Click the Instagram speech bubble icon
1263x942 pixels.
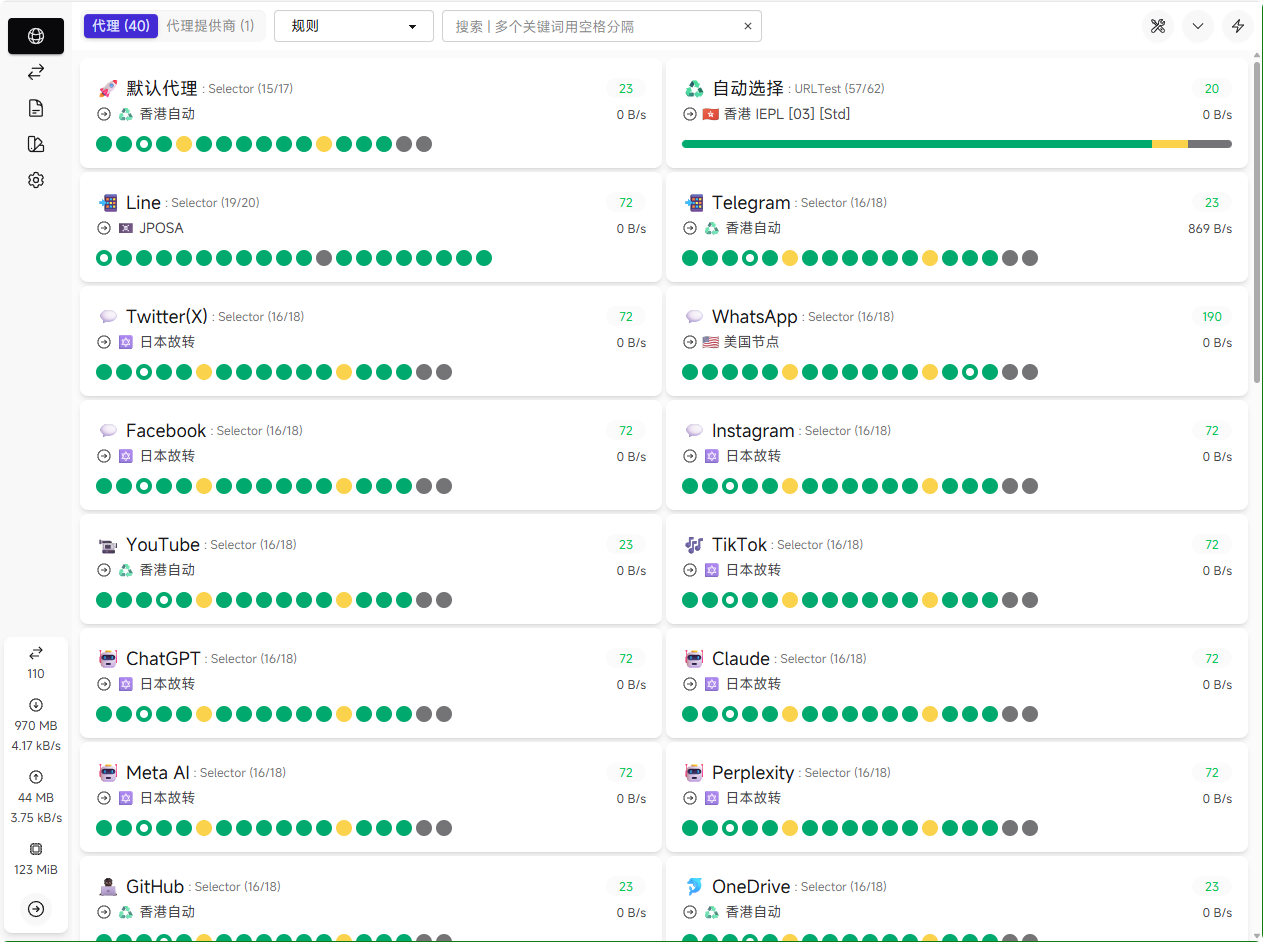click(694, 430)
